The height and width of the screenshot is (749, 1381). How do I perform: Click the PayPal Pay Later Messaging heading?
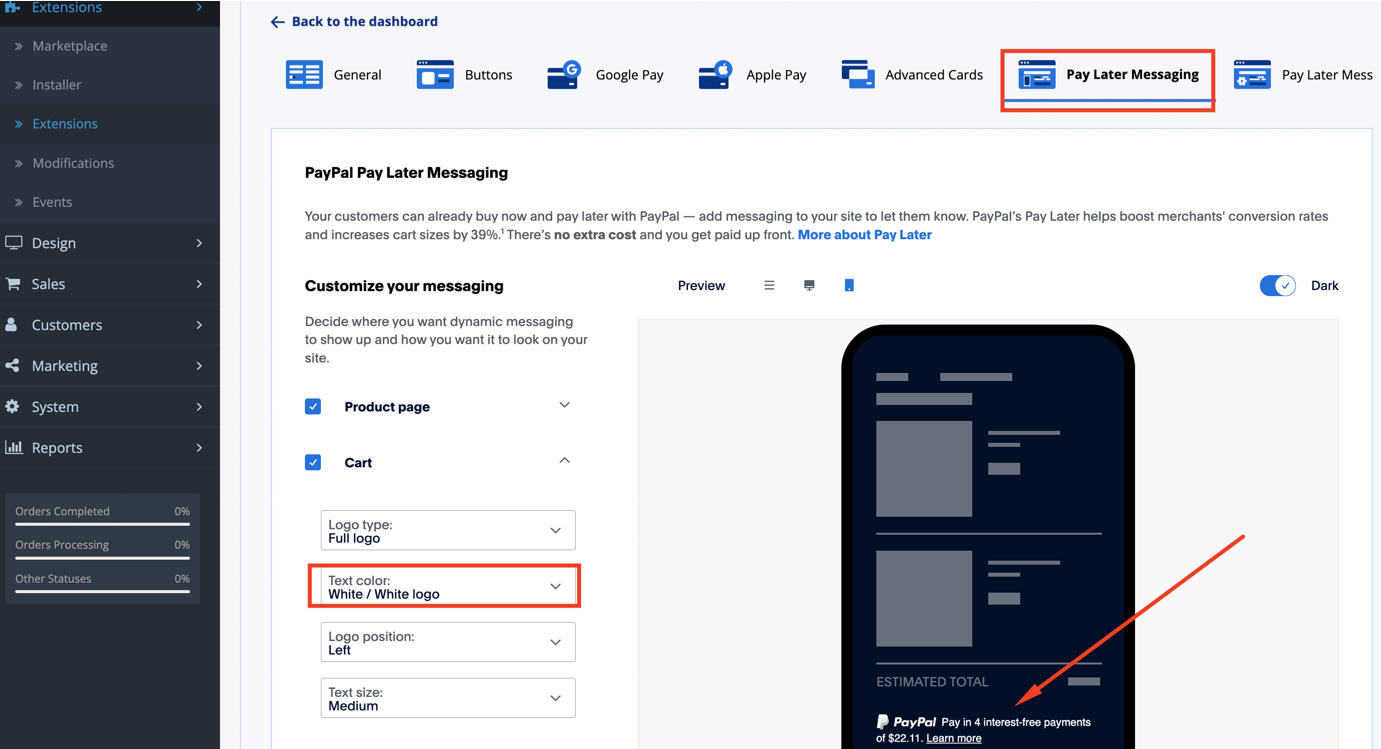point(406,173)
